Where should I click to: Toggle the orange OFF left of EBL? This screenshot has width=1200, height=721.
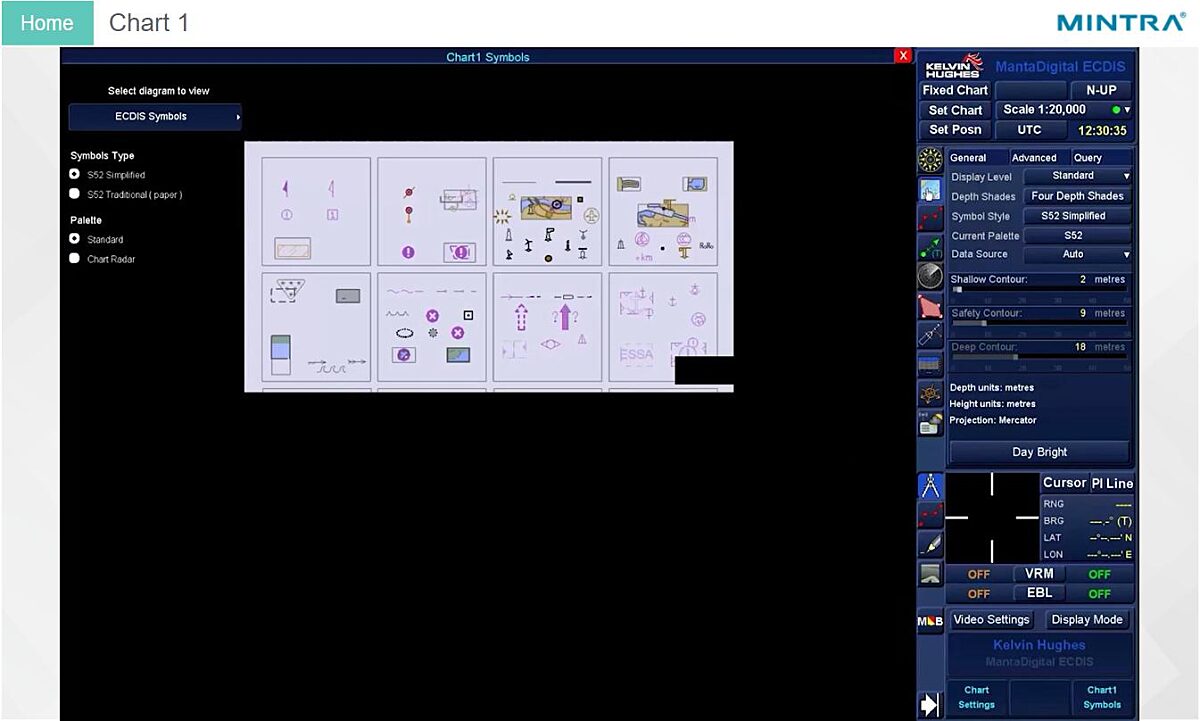[979, 593]
